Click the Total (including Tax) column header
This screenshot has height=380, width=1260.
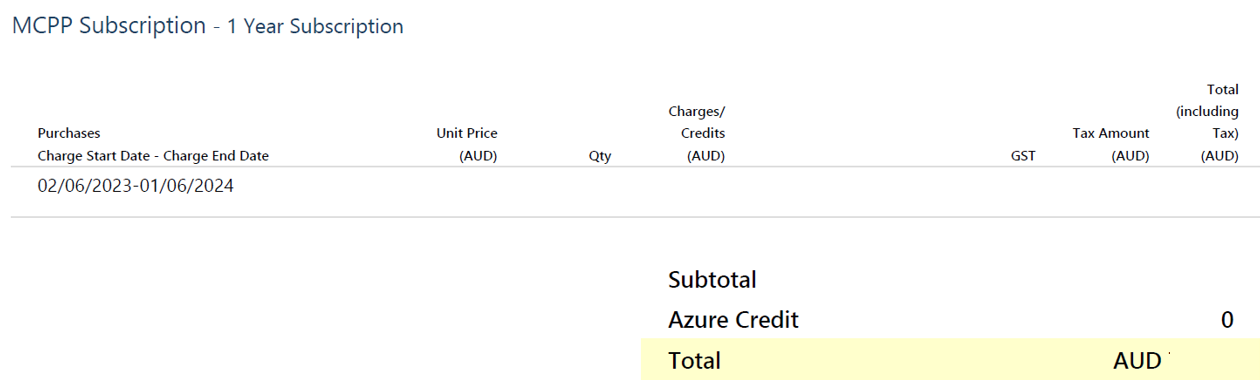(x=1208, y=122)
